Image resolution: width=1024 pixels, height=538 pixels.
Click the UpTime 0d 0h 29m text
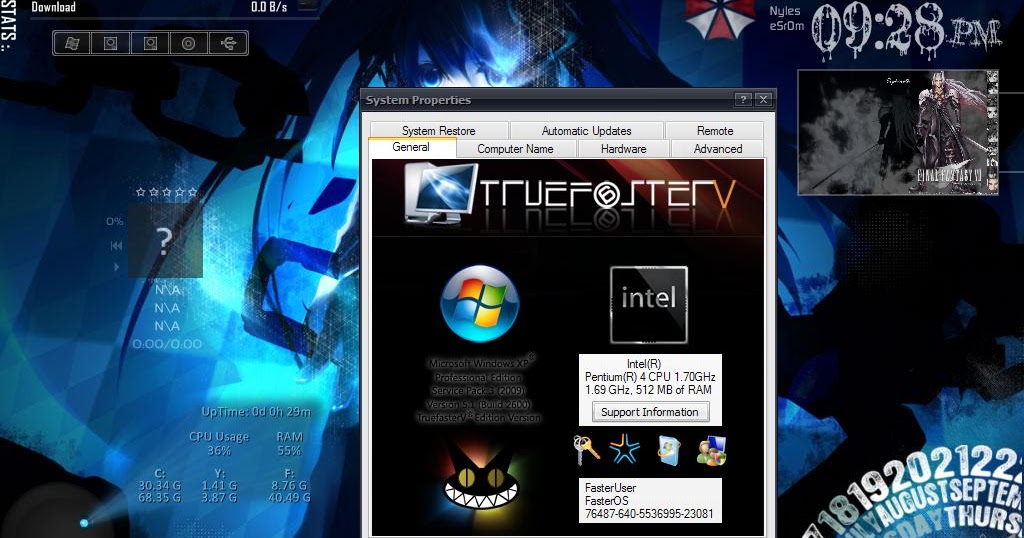(x=256, y=412)
